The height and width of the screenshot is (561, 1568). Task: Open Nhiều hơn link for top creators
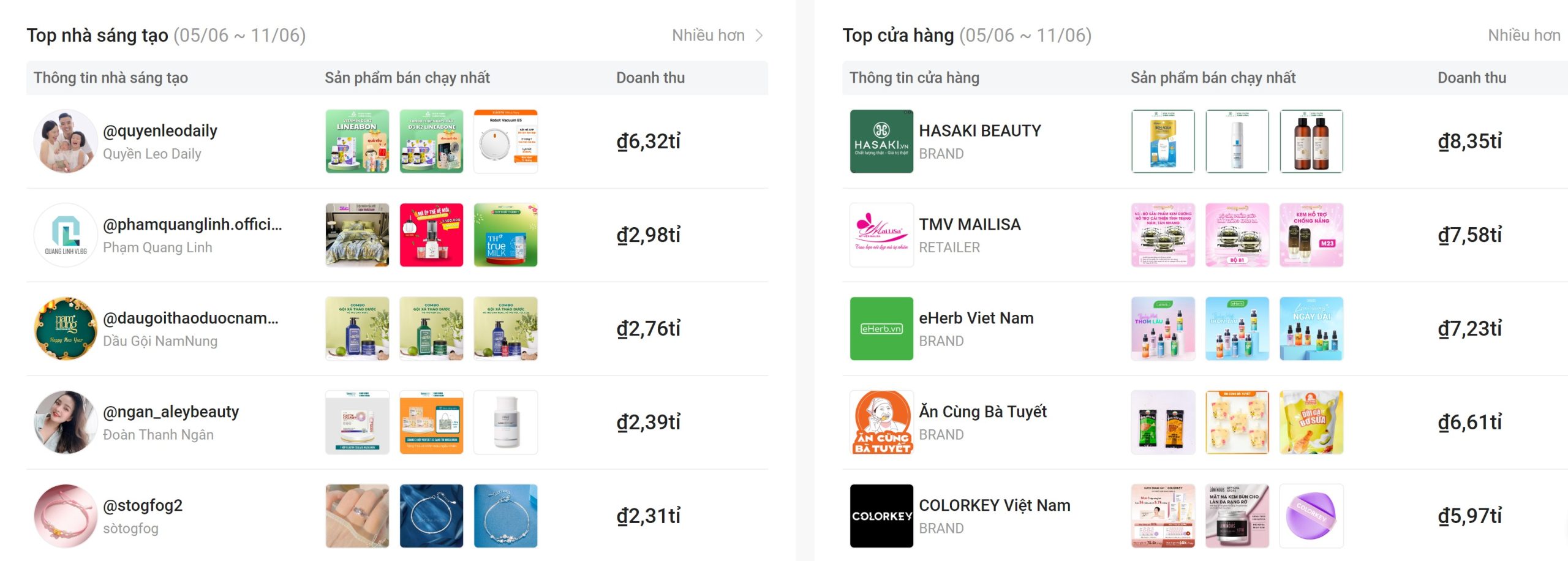click(708, 36)
